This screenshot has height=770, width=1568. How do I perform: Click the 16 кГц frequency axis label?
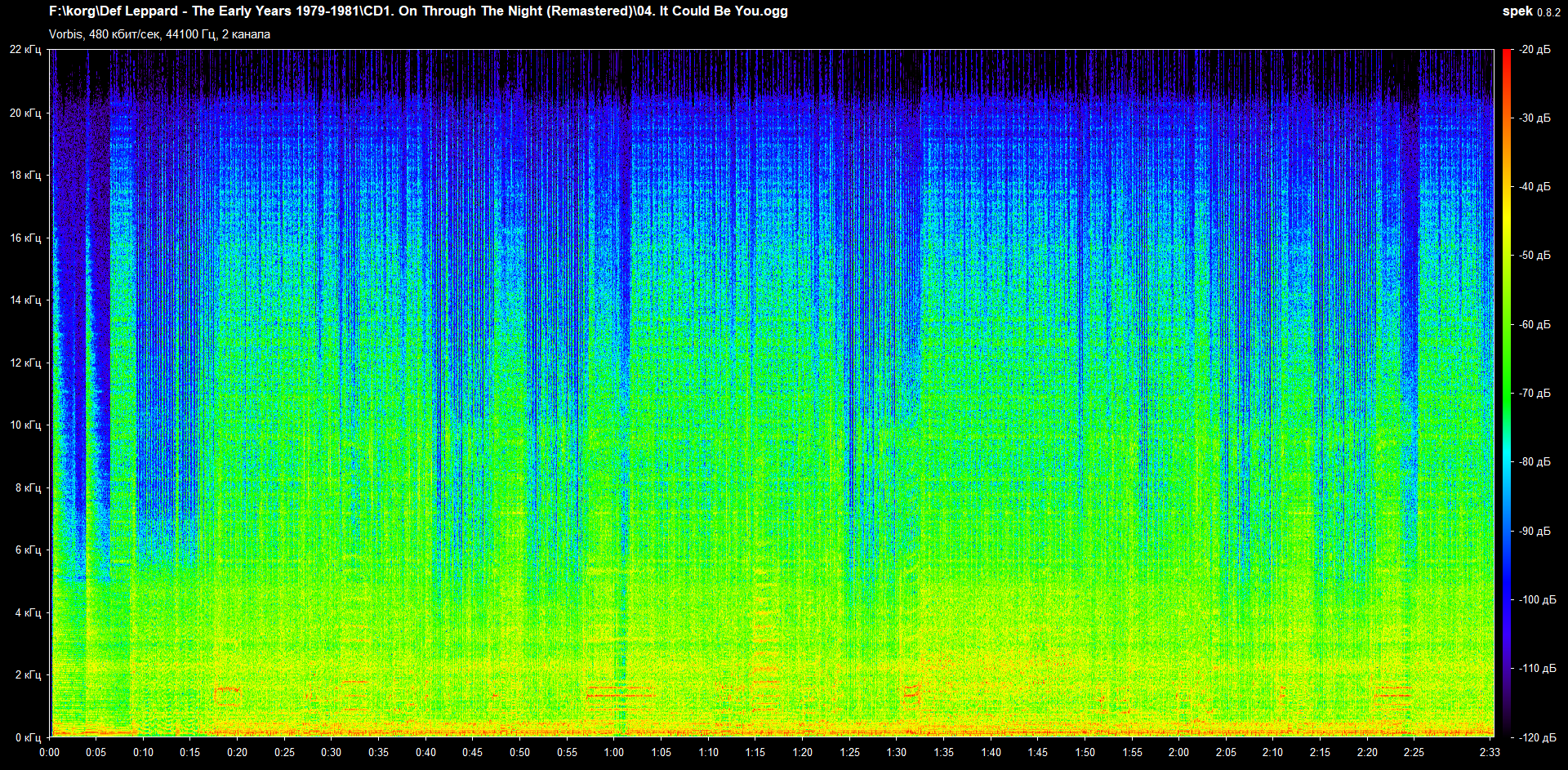(25, 238)
